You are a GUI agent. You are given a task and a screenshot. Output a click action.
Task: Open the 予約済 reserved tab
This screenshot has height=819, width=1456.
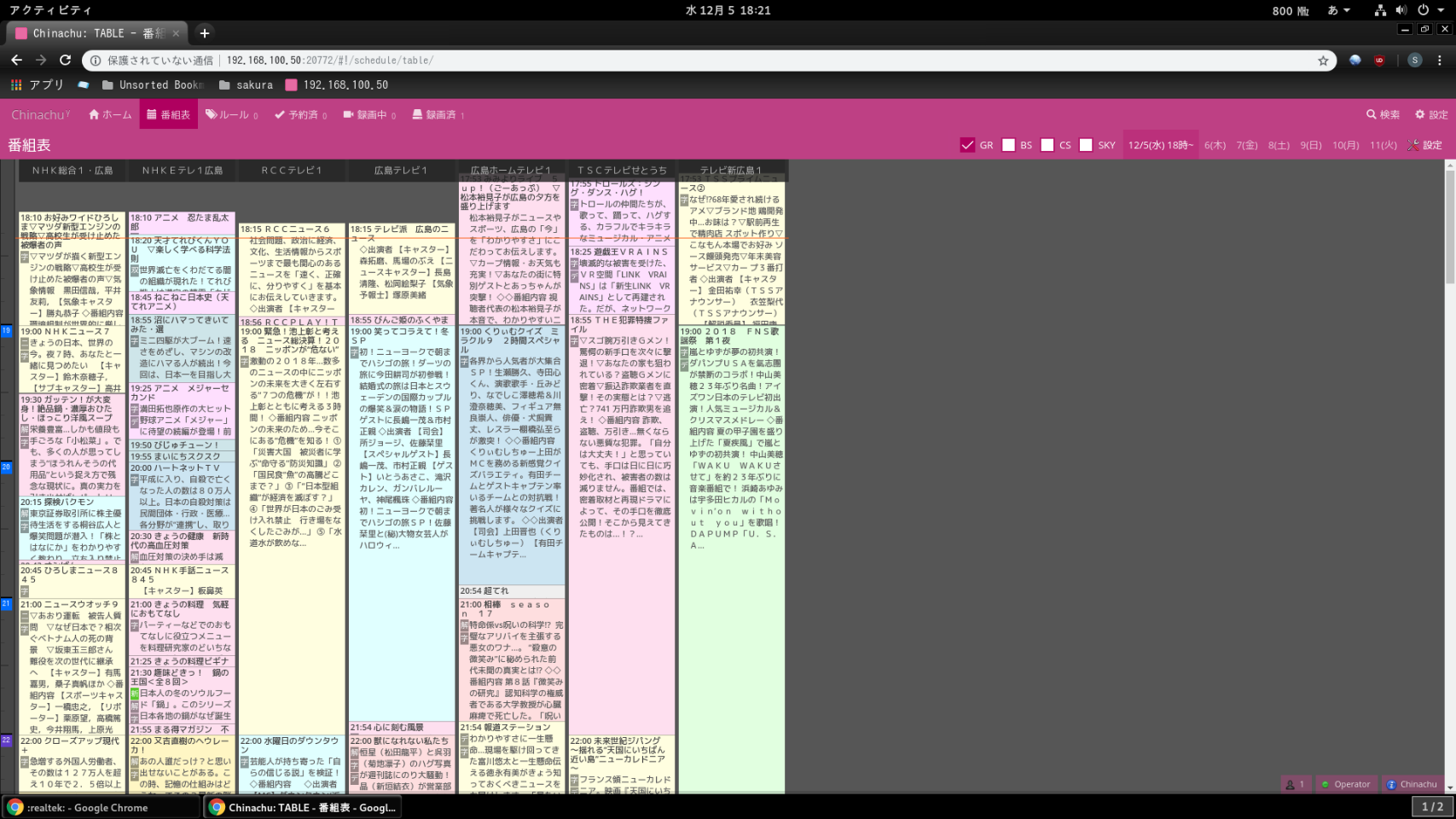coord(300,114)
